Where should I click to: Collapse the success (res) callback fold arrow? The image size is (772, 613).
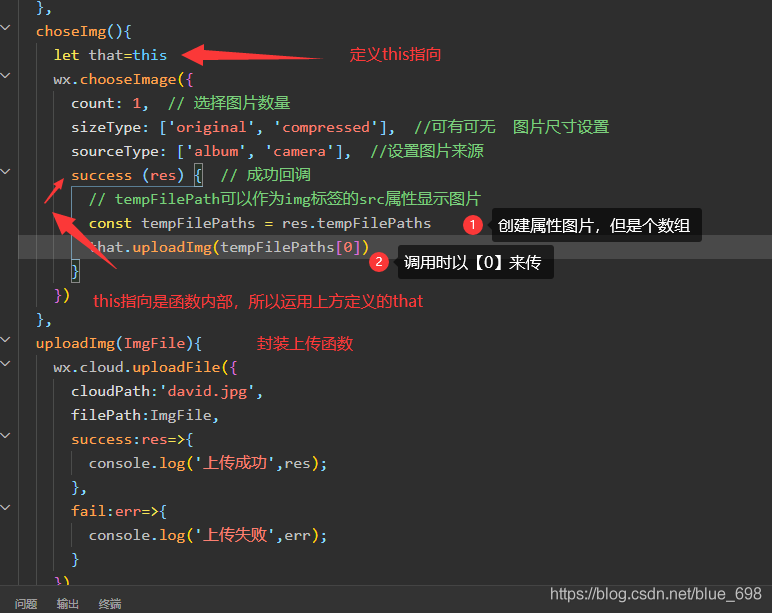click(x=5, y=172)
